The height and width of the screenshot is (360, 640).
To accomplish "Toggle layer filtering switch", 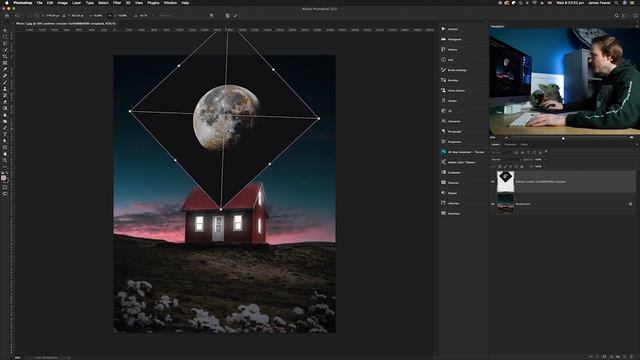I will [x=546, y=151].
